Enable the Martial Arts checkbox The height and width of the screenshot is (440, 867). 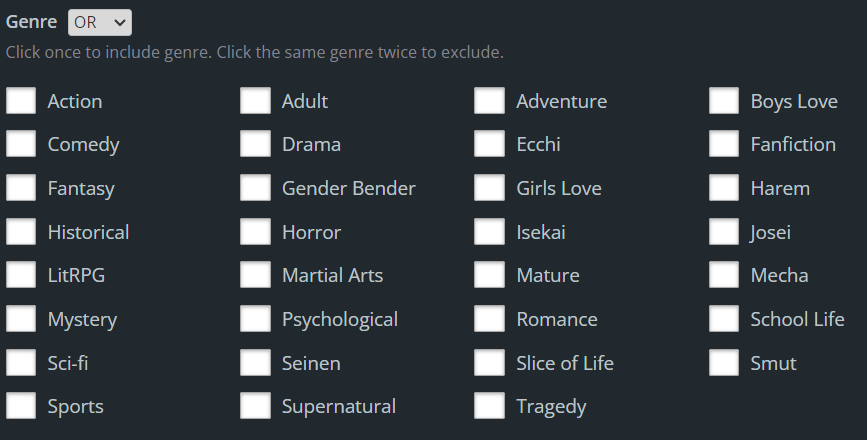click(x=255, y=275)
